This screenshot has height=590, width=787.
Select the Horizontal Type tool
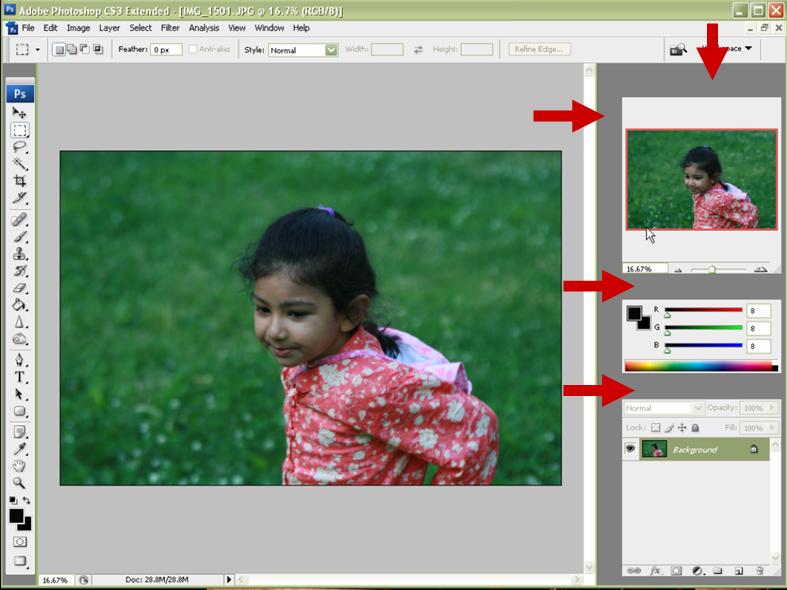[x=20, y=378]
